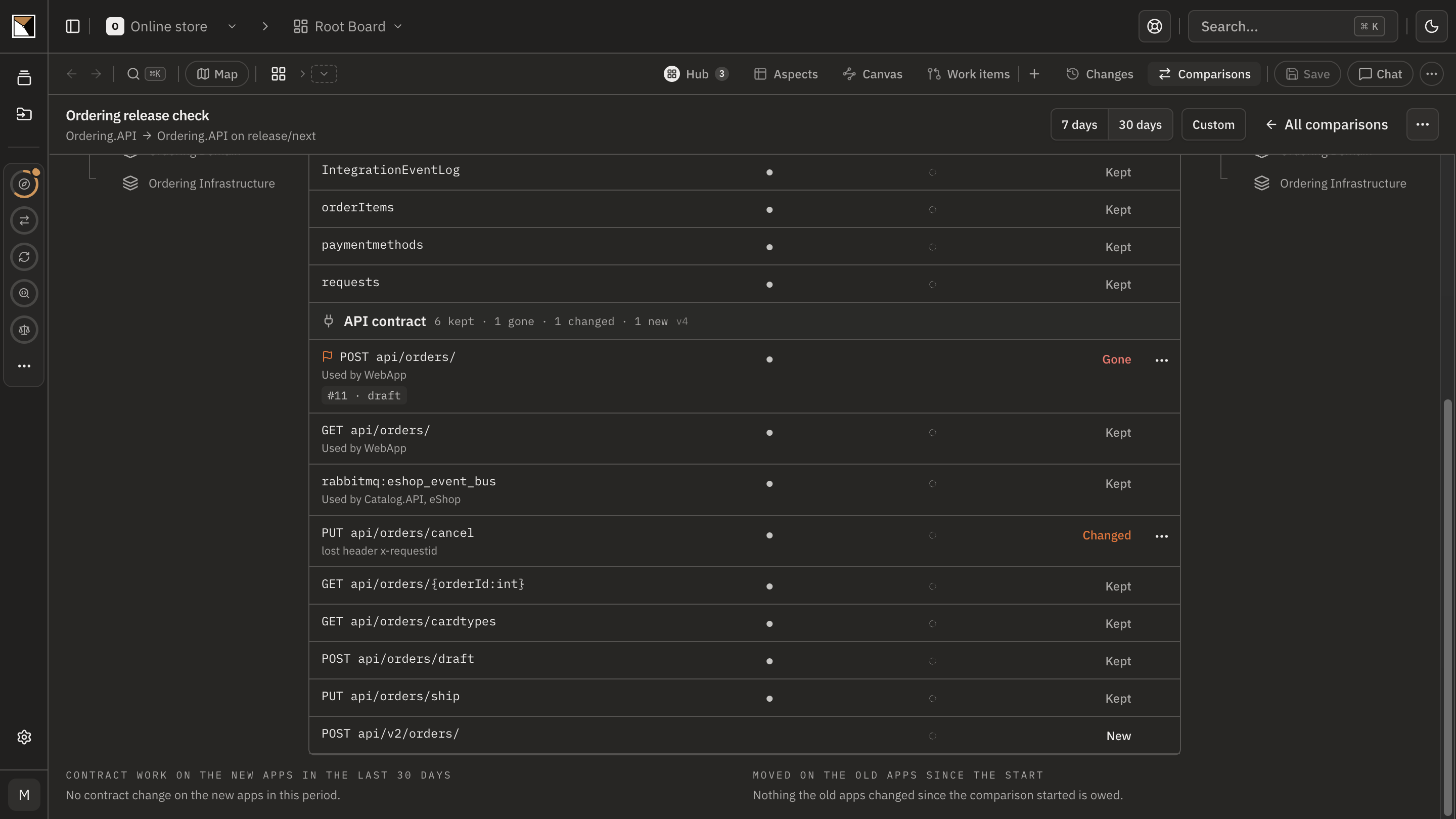Expand the dashed breadcrumb dropdown
Viewport: 1456px width, 819px height.
[324, 74]
